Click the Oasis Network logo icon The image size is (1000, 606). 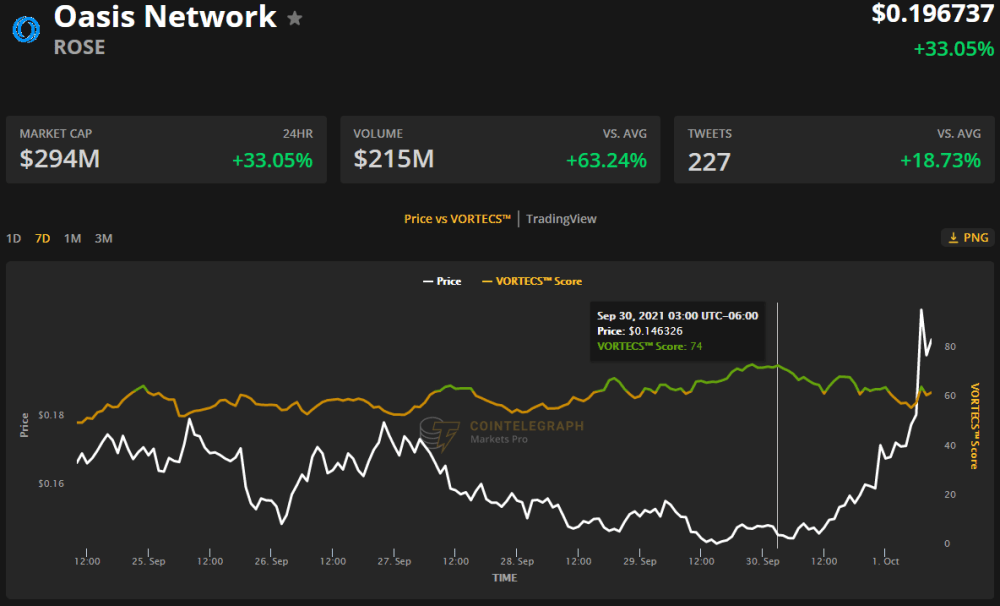point(26,29)
